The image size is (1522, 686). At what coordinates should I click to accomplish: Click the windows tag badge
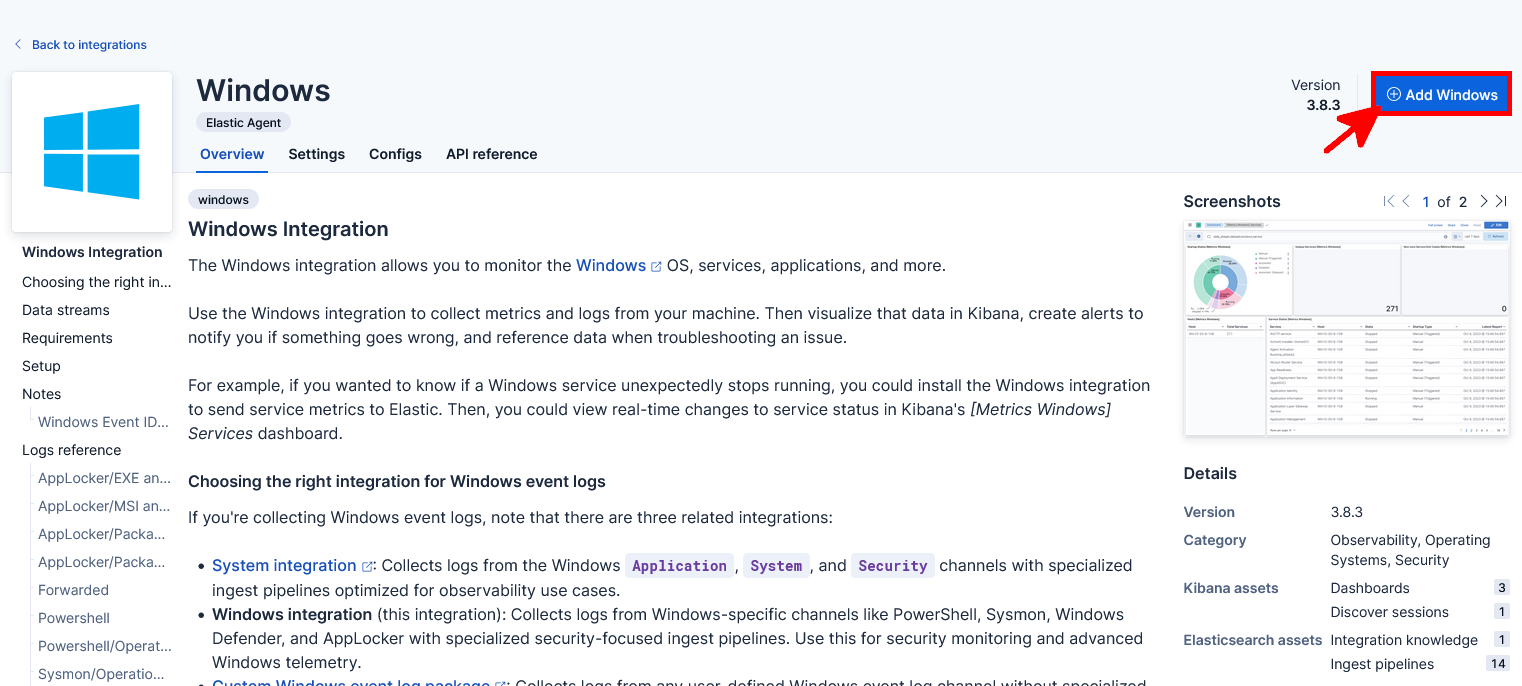pos(223,199)
